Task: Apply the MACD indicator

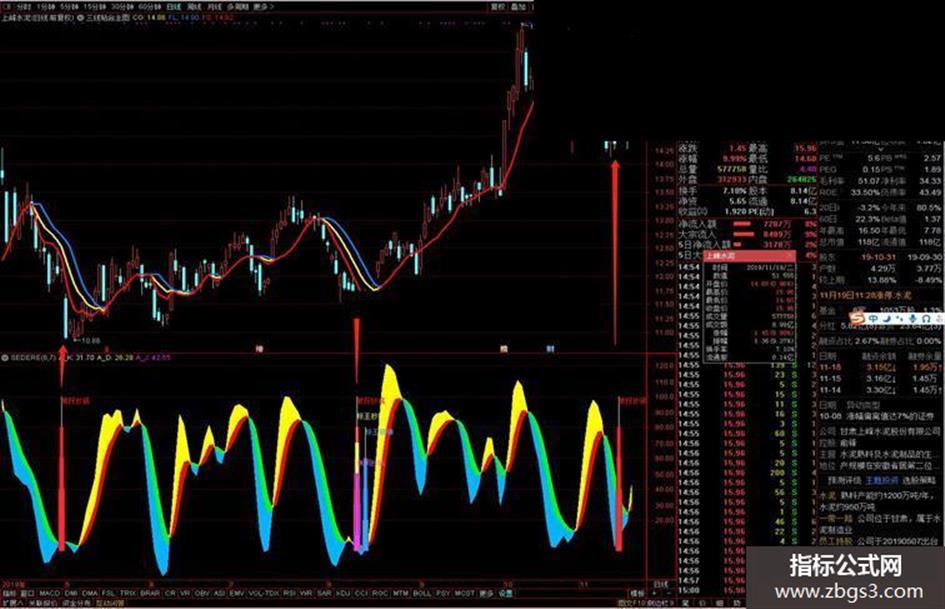Action: [x=49, y=593]
